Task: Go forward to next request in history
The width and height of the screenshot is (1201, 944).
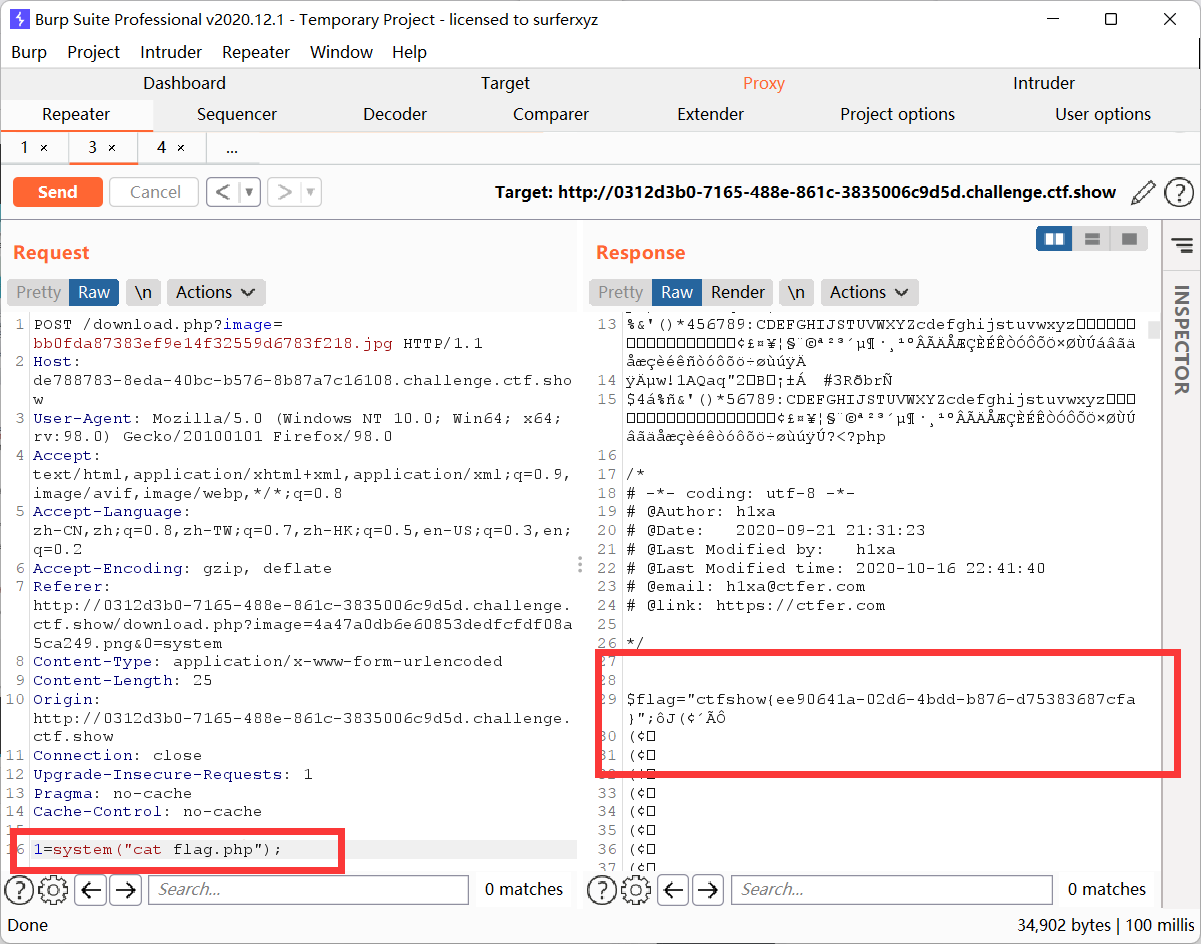Action: pyautogui.click(x=285, y=192)
